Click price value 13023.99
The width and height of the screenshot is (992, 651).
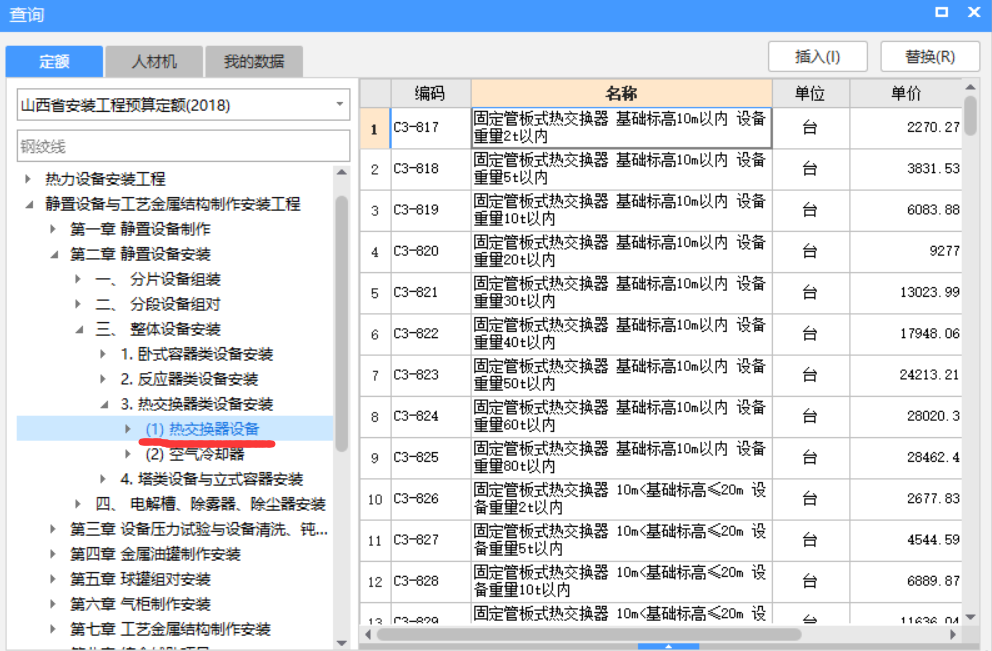click(x=929, y=292)
